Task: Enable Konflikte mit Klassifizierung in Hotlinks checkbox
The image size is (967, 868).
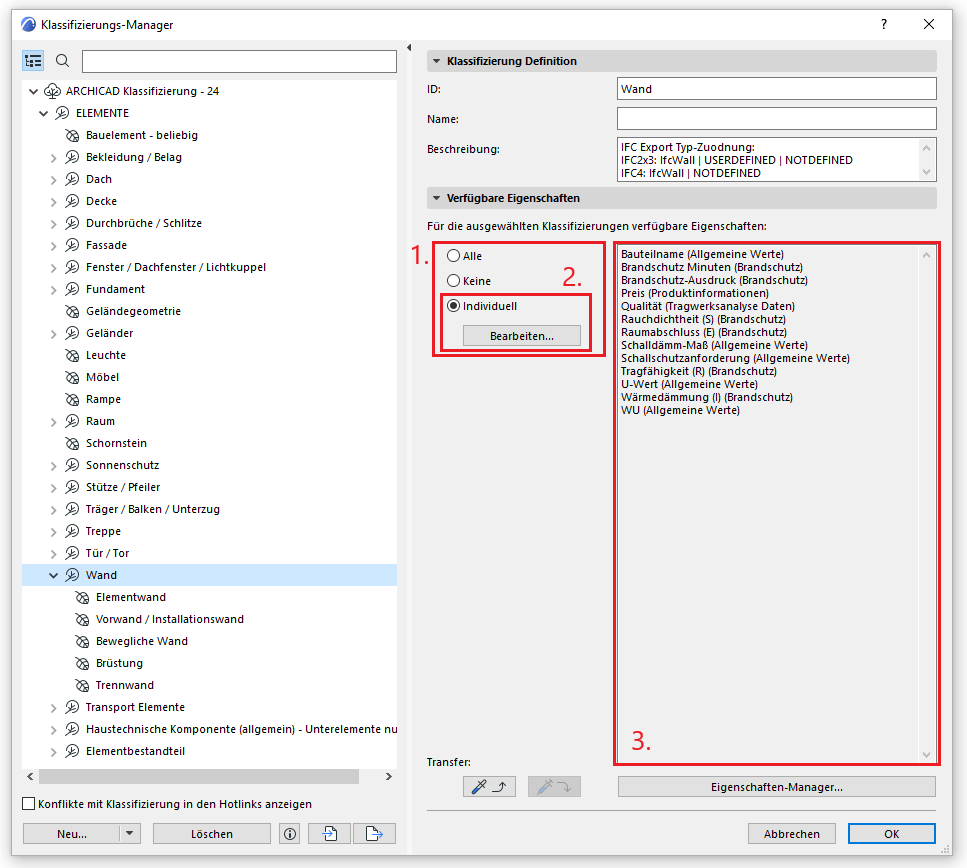Action: (x=28, y=804)
